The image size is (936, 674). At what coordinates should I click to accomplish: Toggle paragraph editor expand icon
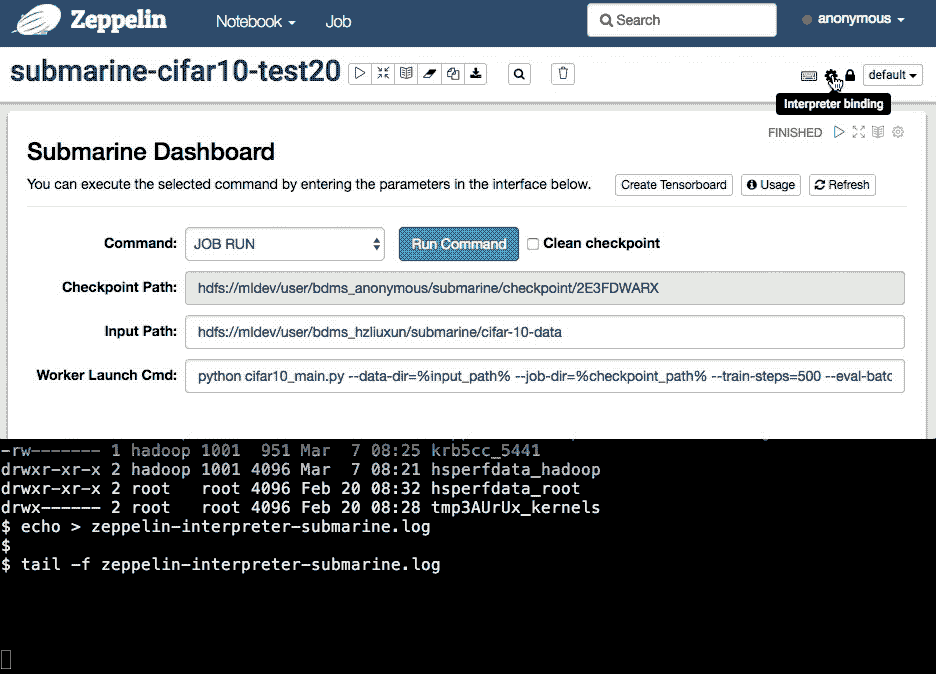[x=858, y=132]
